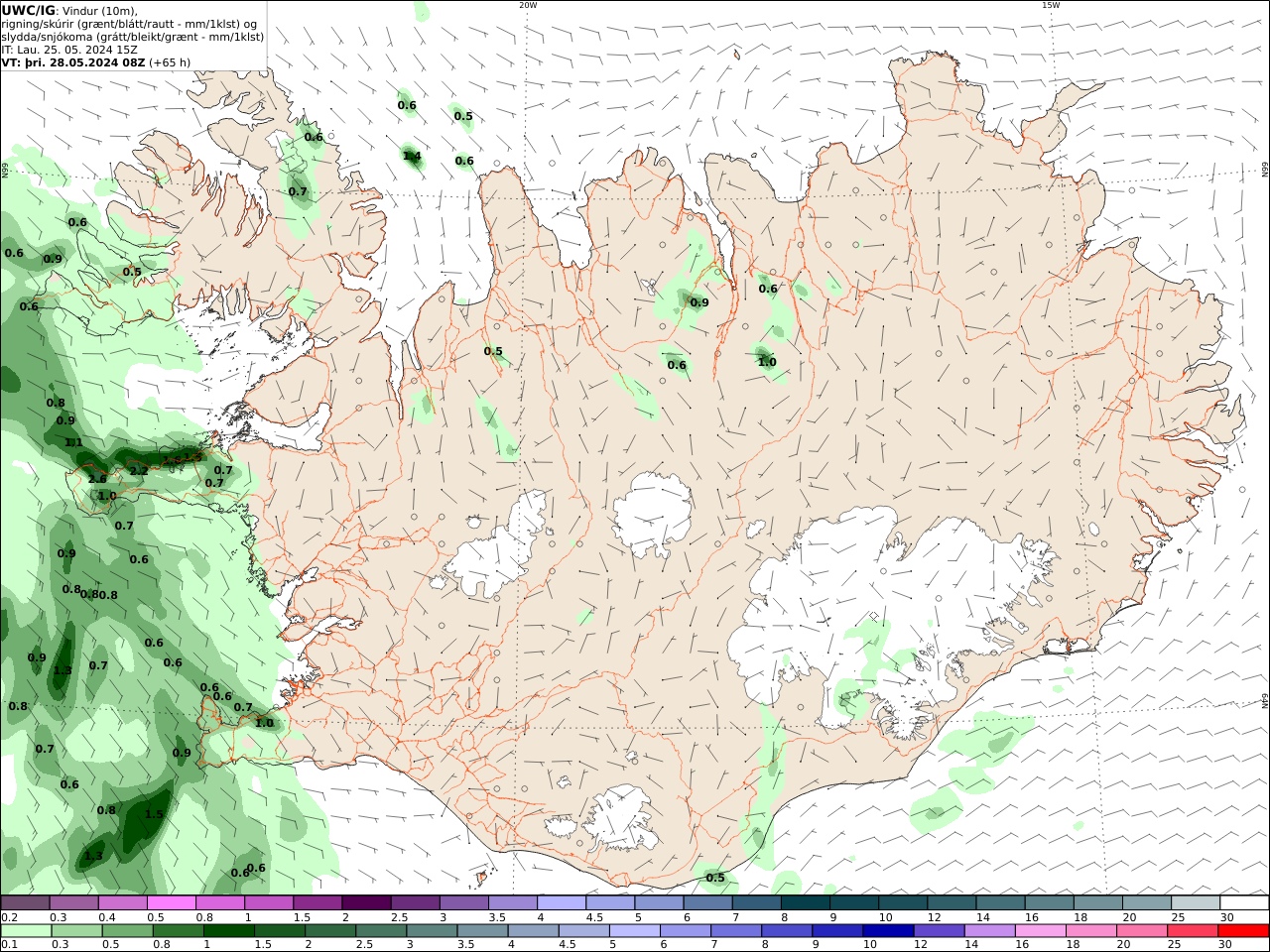
Task: Click the '15W' longitude label
Action: (x=1051, y=5)
